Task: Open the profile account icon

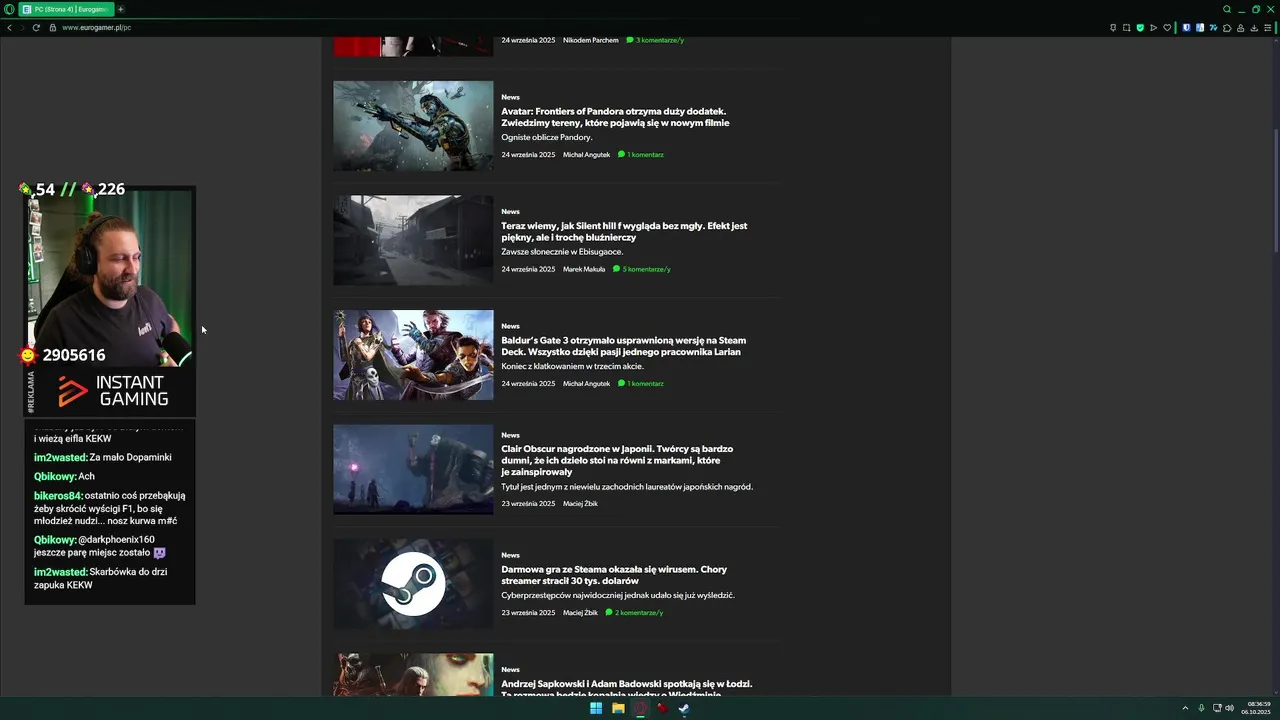Action: click(x=1241, y=27)
